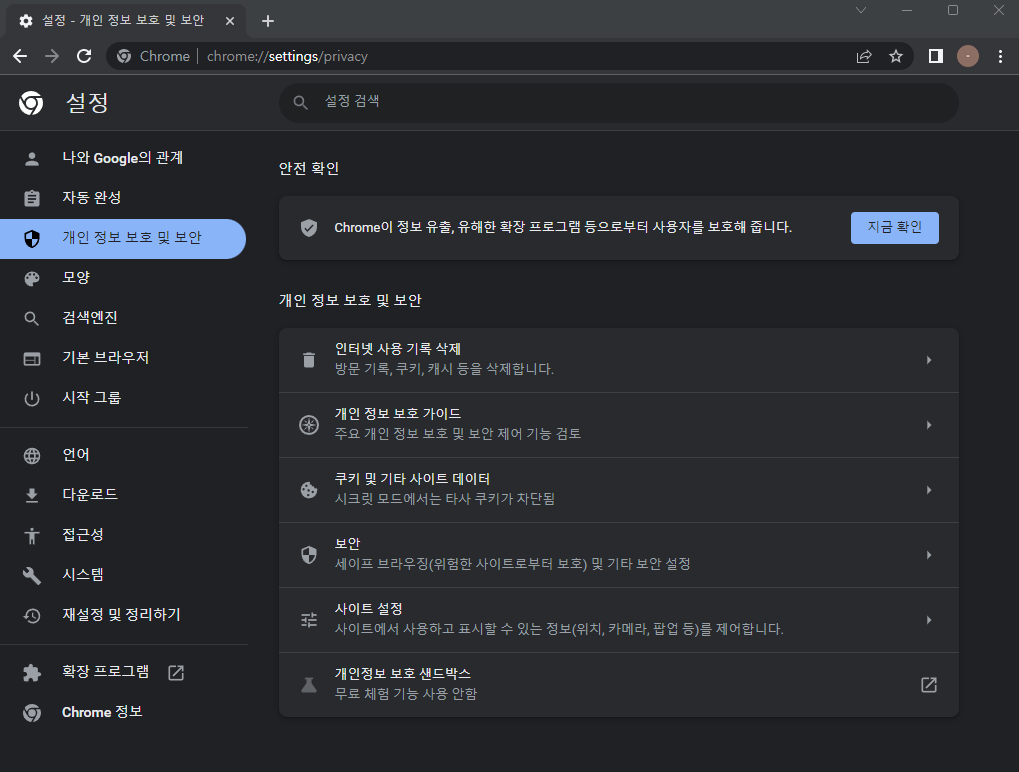1019x772 pixels.
Task: Click the magnifier icon in settings search
Action: pyautogui.click(x=300, y=102)
